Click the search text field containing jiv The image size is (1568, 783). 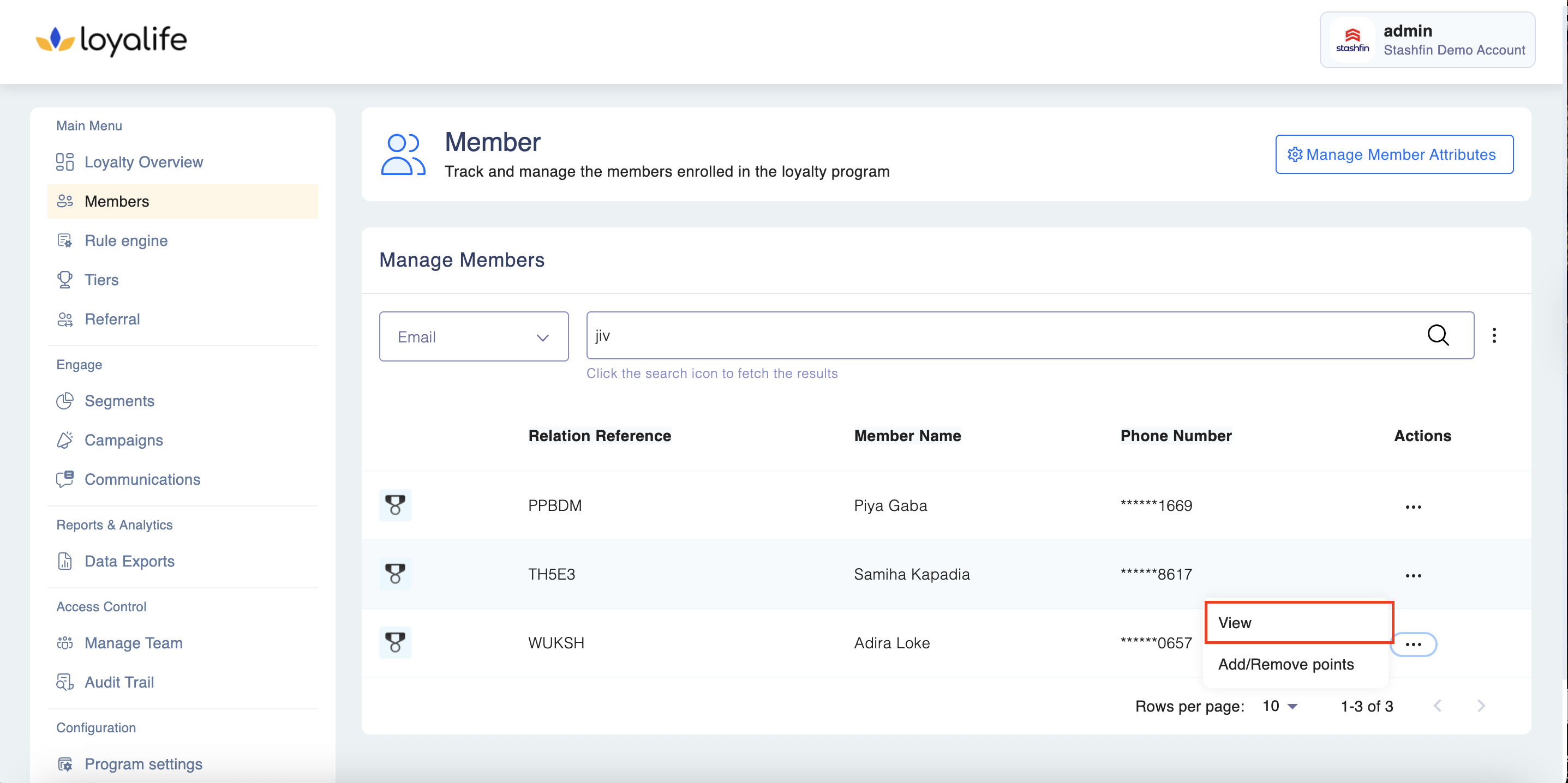(x=998, y=335)
